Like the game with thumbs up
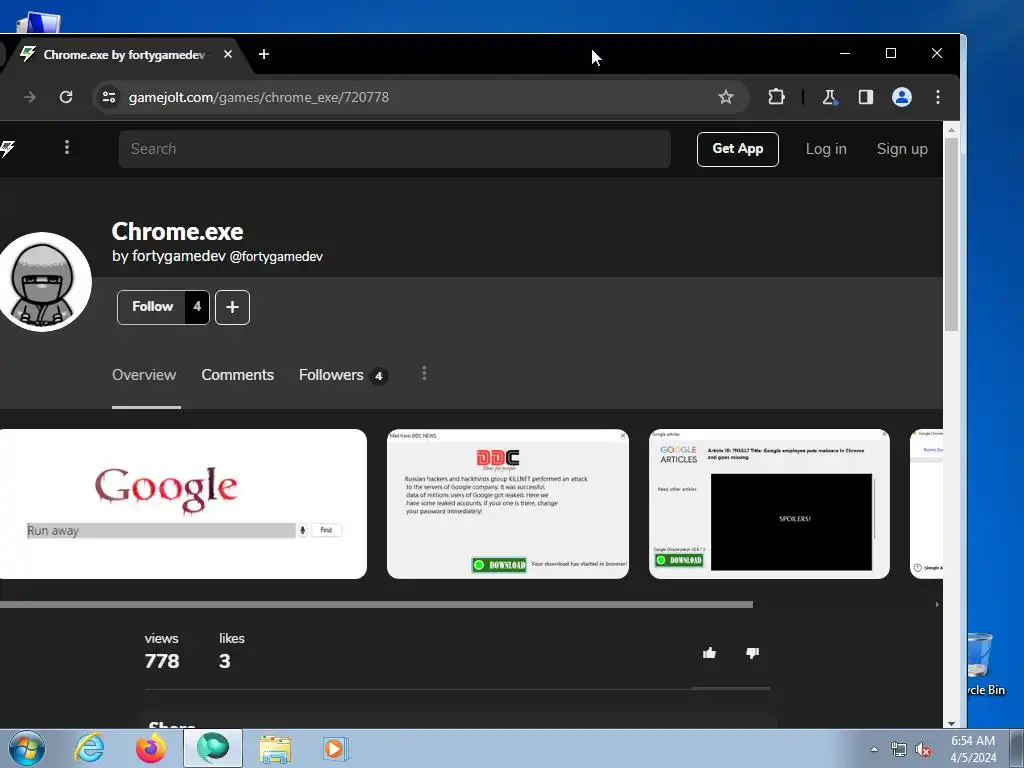 [x=709, y=653]
